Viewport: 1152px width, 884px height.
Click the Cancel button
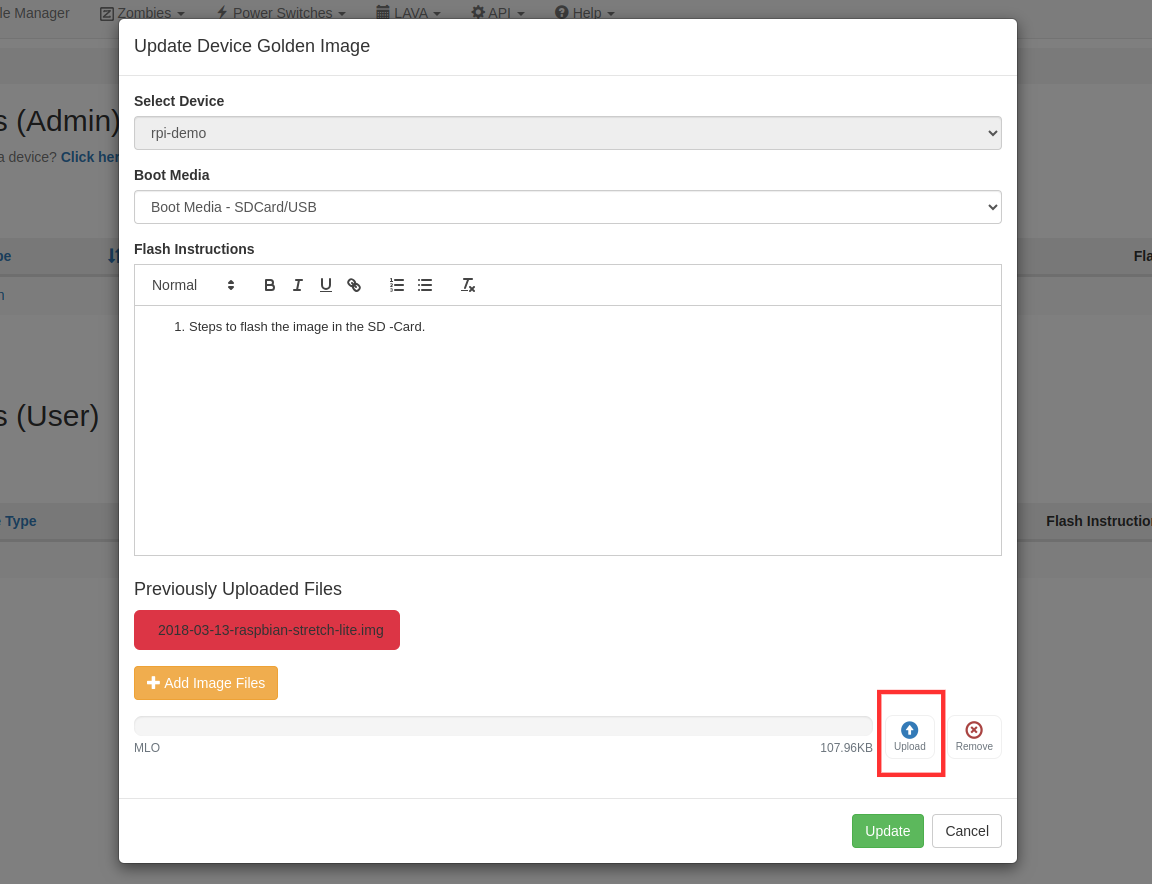tap(967, 831)
